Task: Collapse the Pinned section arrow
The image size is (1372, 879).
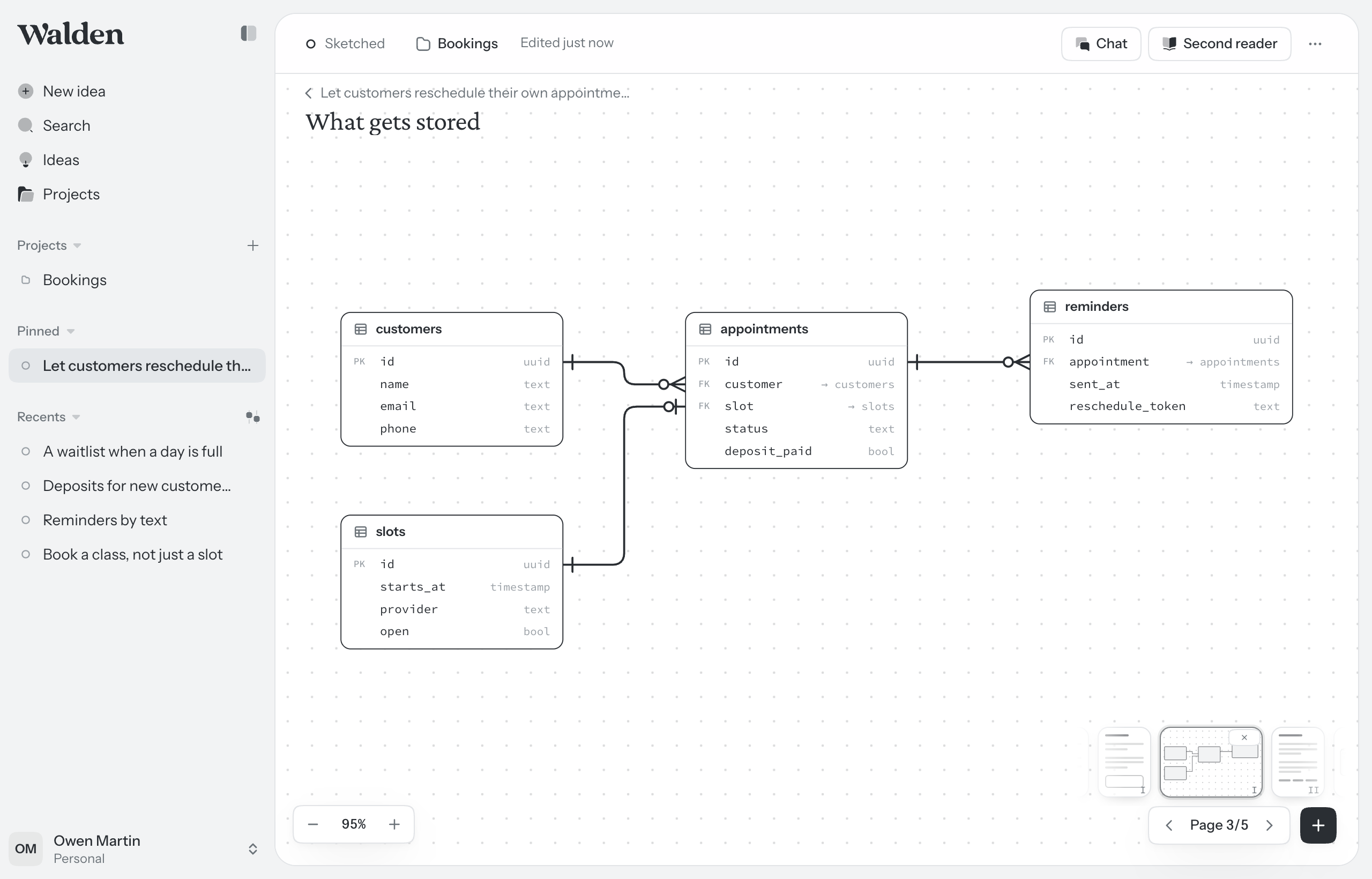Action: coord(71,332)
